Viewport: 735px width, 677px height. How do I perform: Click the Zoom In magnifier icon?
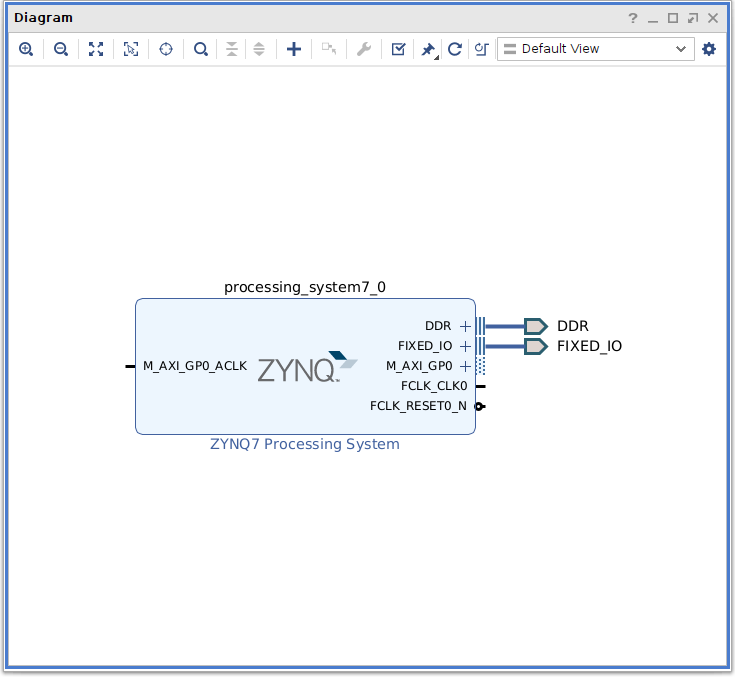pyautogui.click(x=26, y=49)
